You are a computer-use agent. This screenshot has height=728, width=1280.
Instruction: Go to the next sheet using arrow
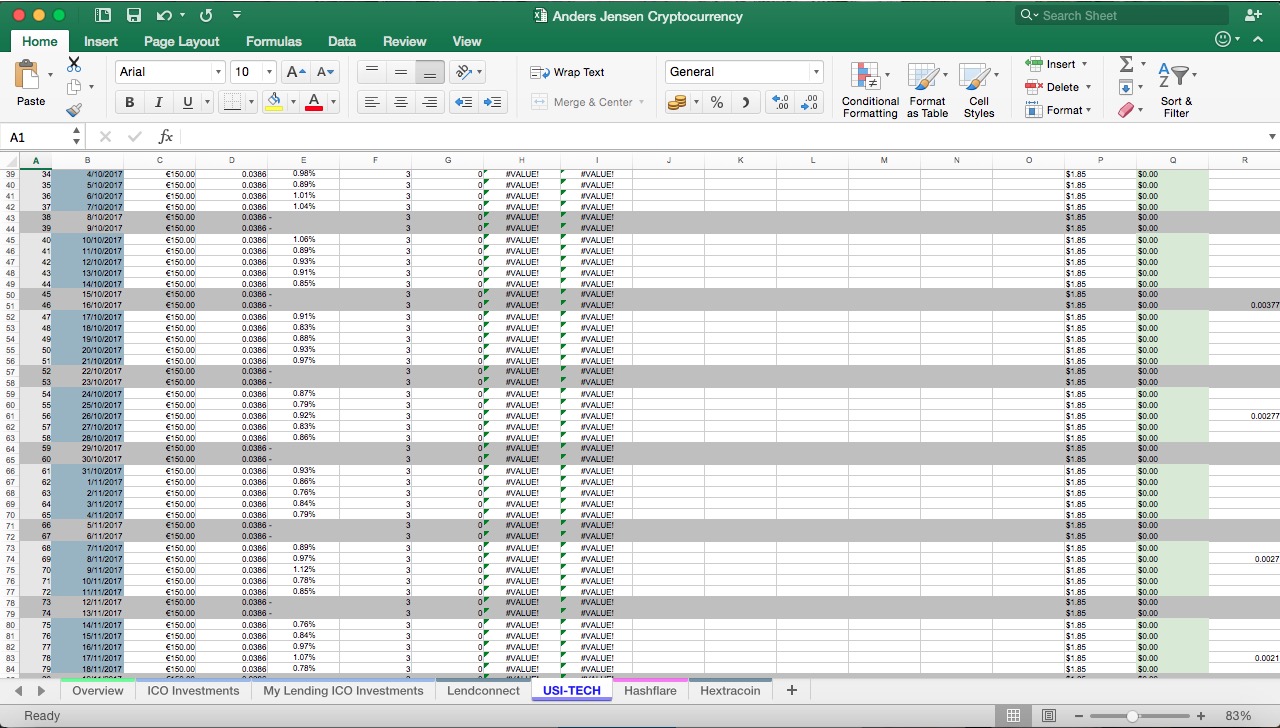pyautogui.click(x=41, y=690)
